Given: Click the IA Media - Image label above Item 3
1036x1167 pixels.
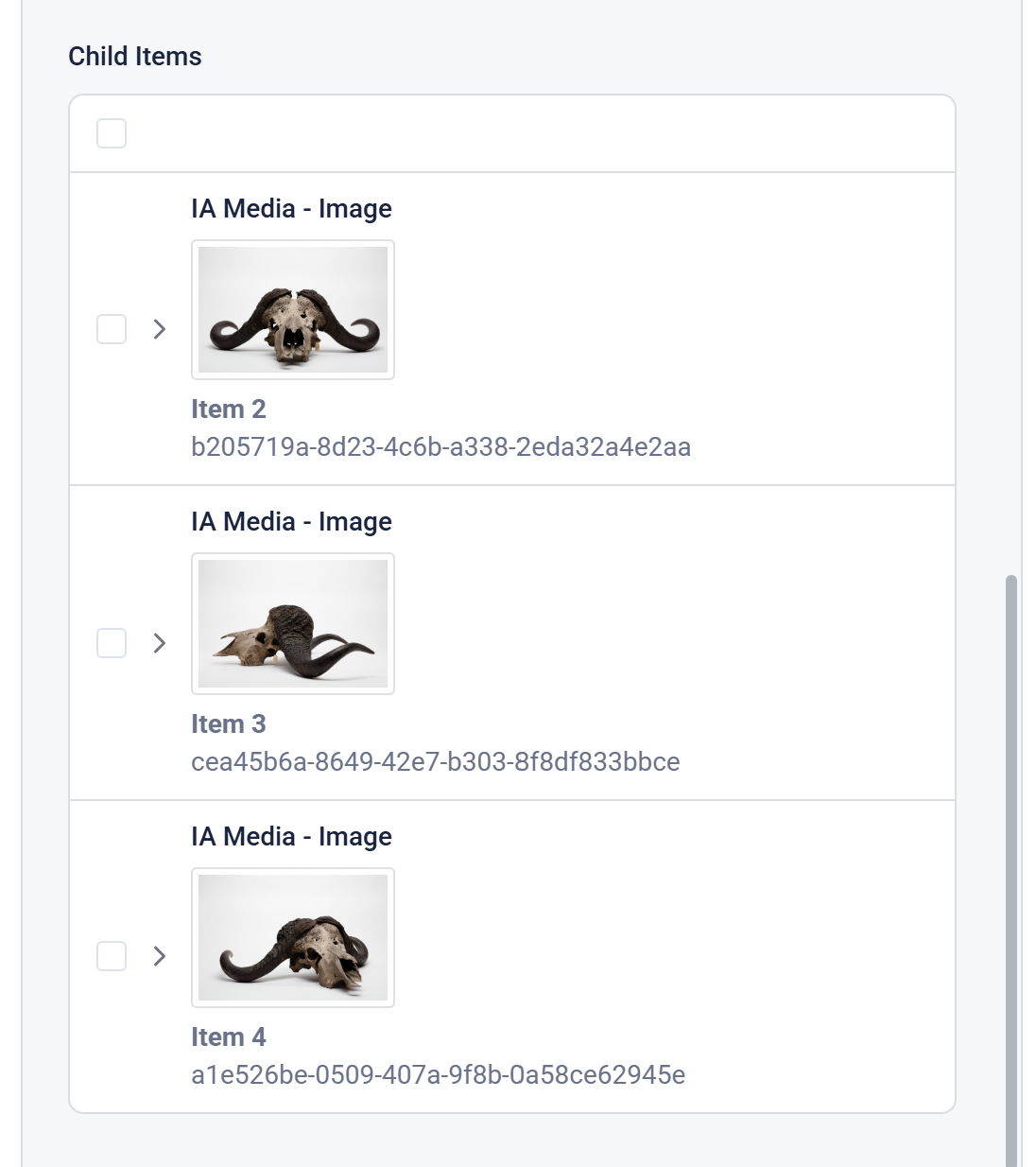Looking at the screenshot, I should click(291, 522).
